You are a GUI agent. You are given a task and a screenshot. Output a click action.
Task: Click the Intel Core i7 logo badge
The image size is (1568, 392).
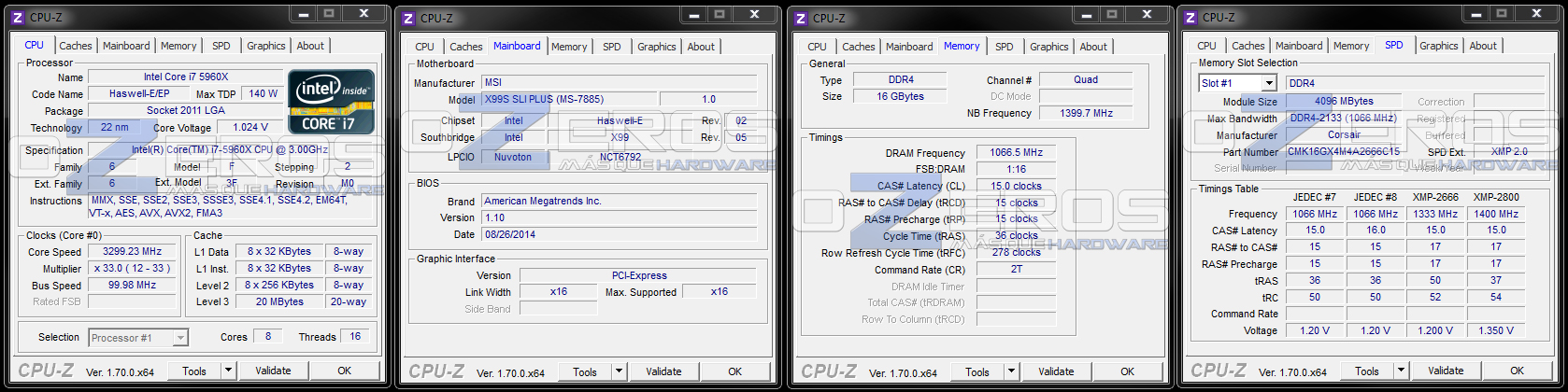(x=331, y=102)
